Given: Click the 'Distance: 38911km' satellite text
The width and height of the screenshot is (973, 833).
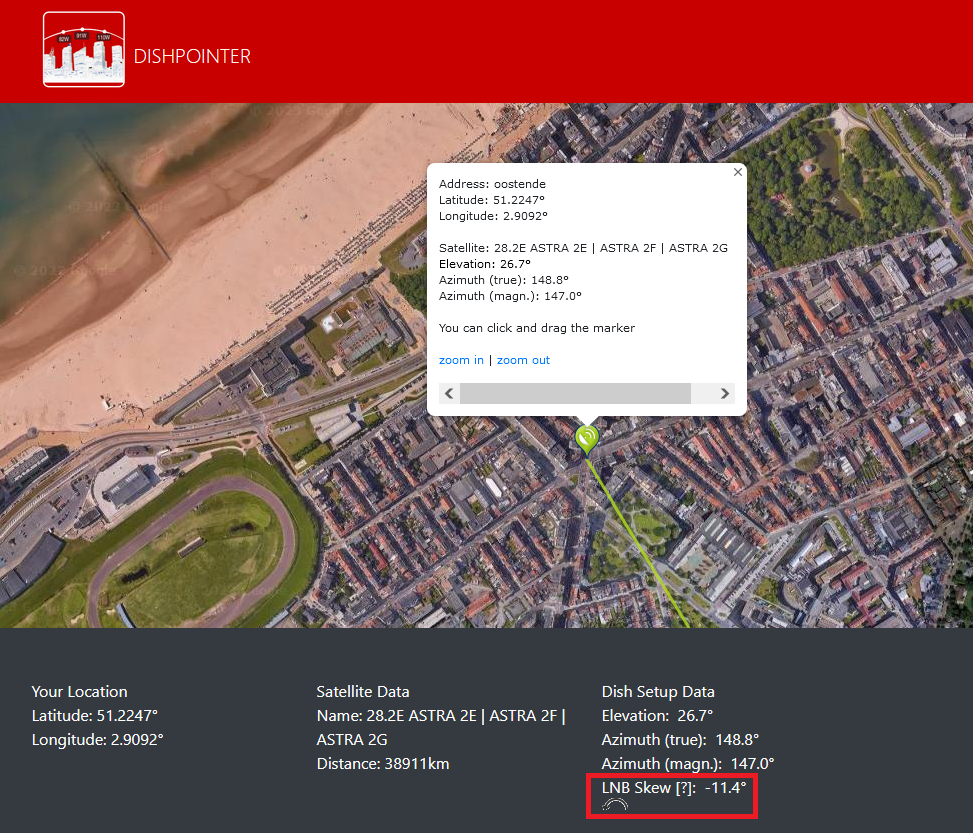Looking at the screenshot, I should pyautogui.click(x=382, y=764).
